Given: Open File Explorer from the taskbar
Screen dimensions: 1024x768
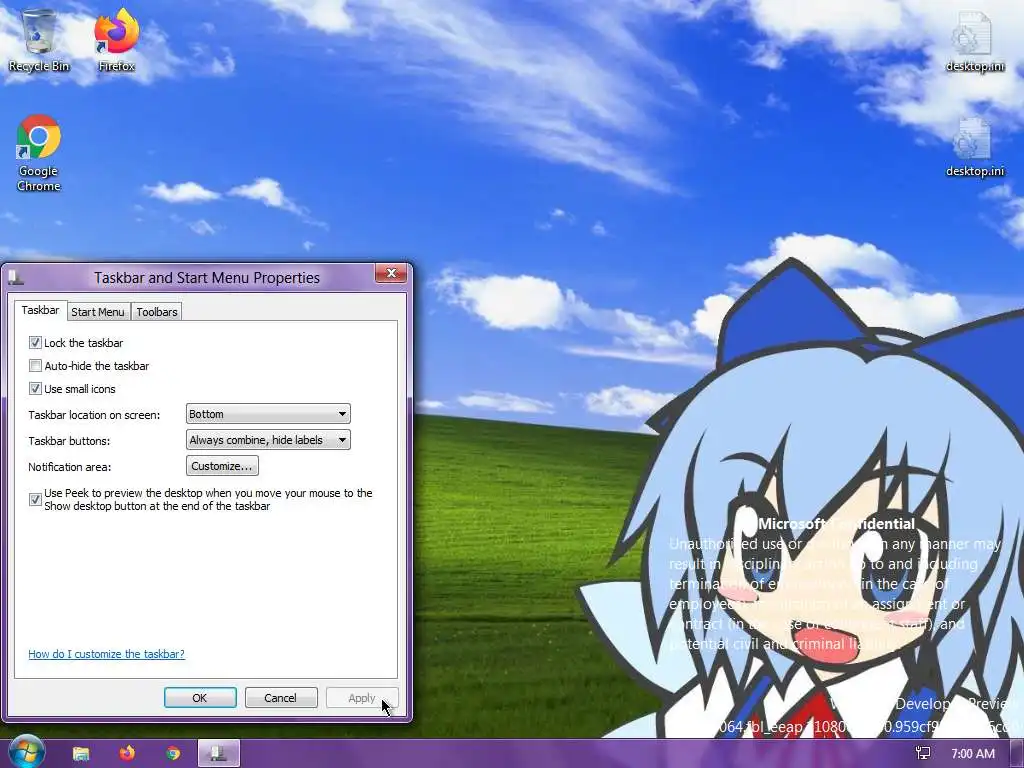Looking at the screenshot, I should tap(81, 754).
